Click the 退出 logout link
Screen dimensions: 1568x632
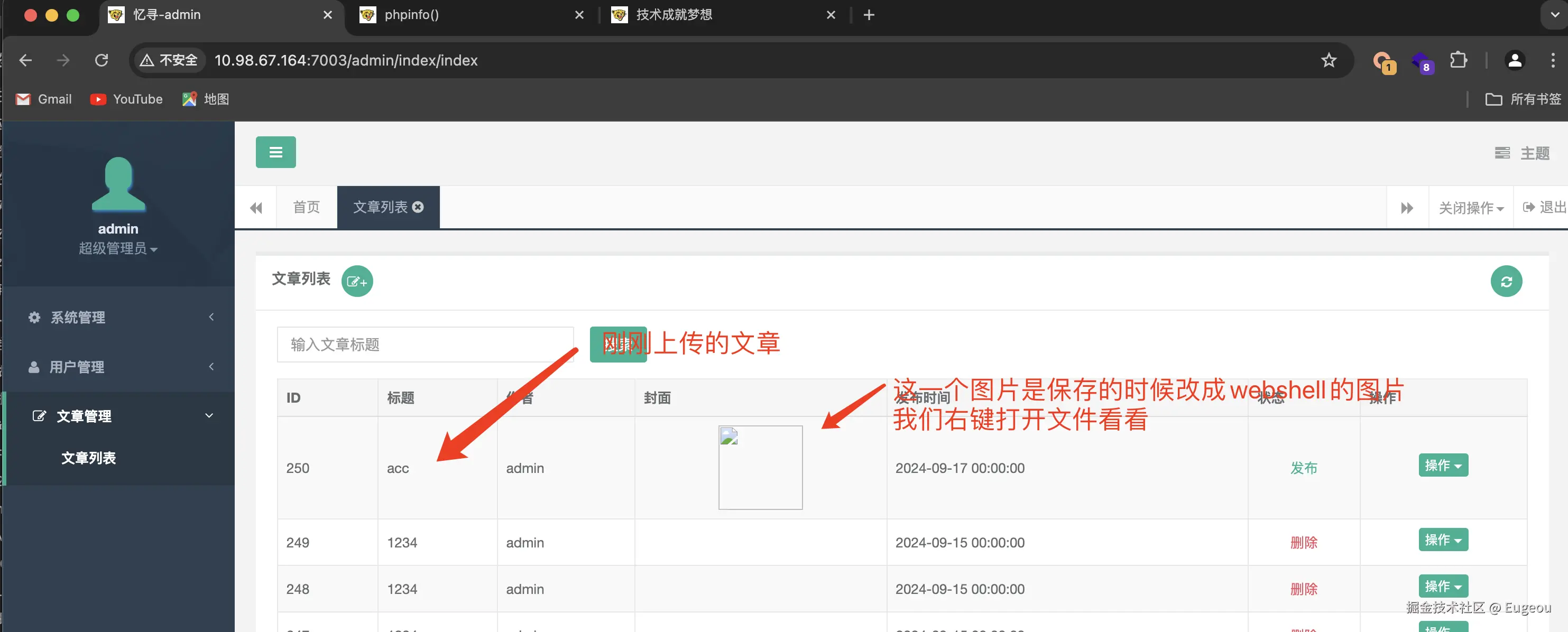(1543, 208)
